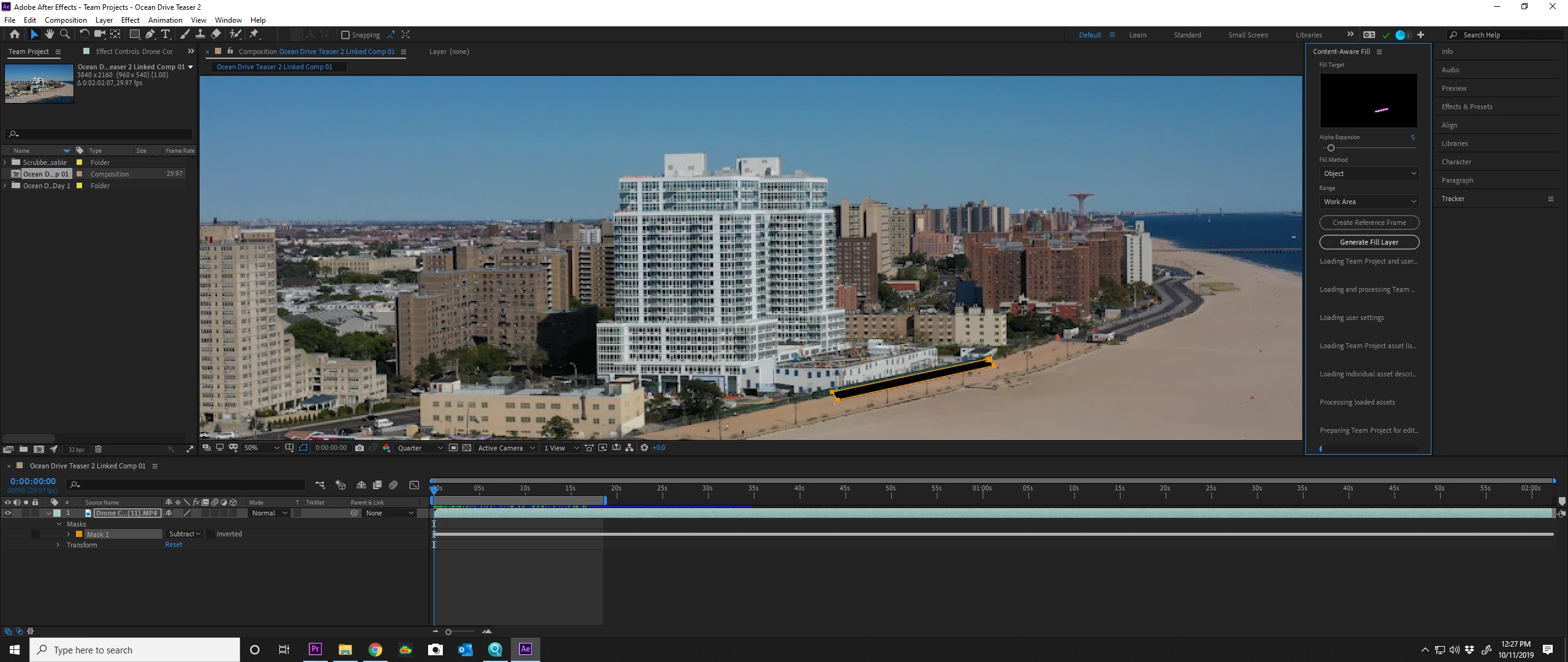
Task: Select the Hand tool
Action: [49, 34]
